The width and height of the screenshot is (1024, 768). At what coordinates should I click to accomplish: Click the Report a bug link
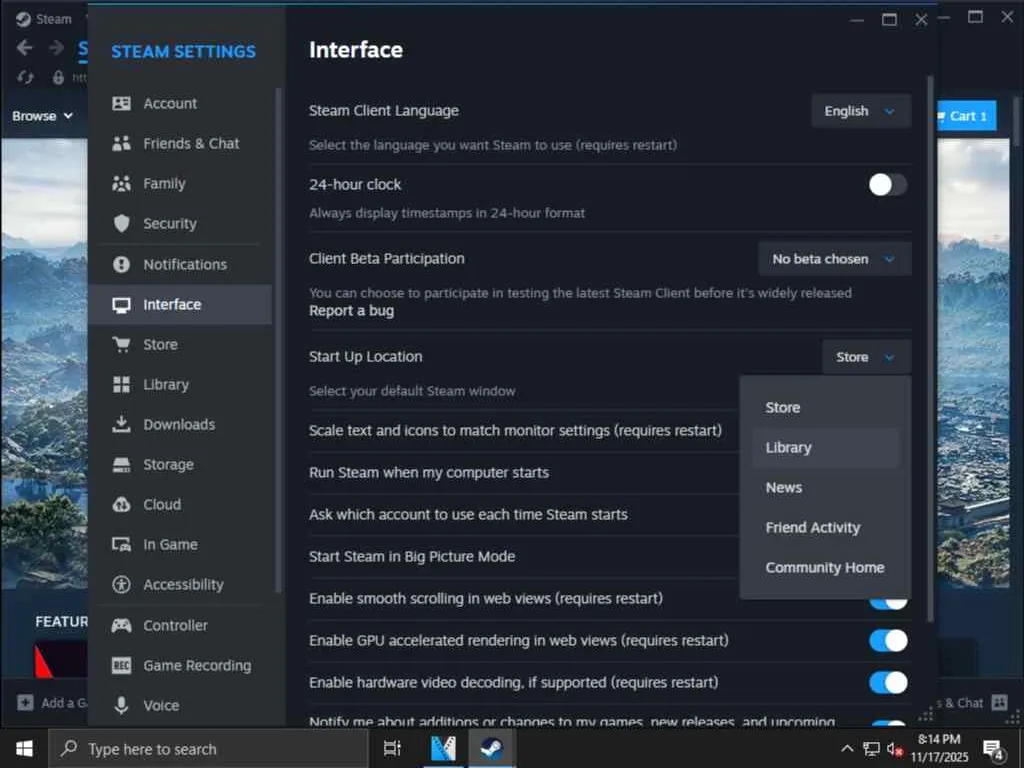coord(351,311)
